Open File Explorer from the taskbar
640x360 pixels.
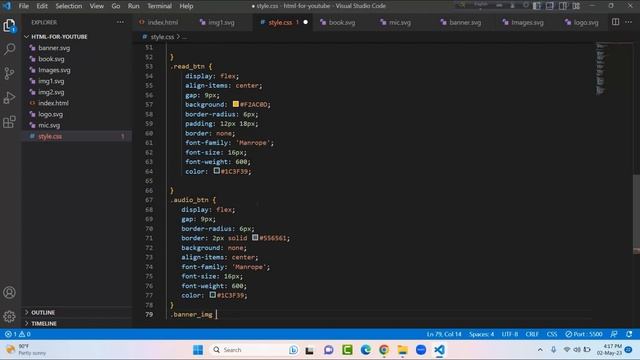point(402,350)
